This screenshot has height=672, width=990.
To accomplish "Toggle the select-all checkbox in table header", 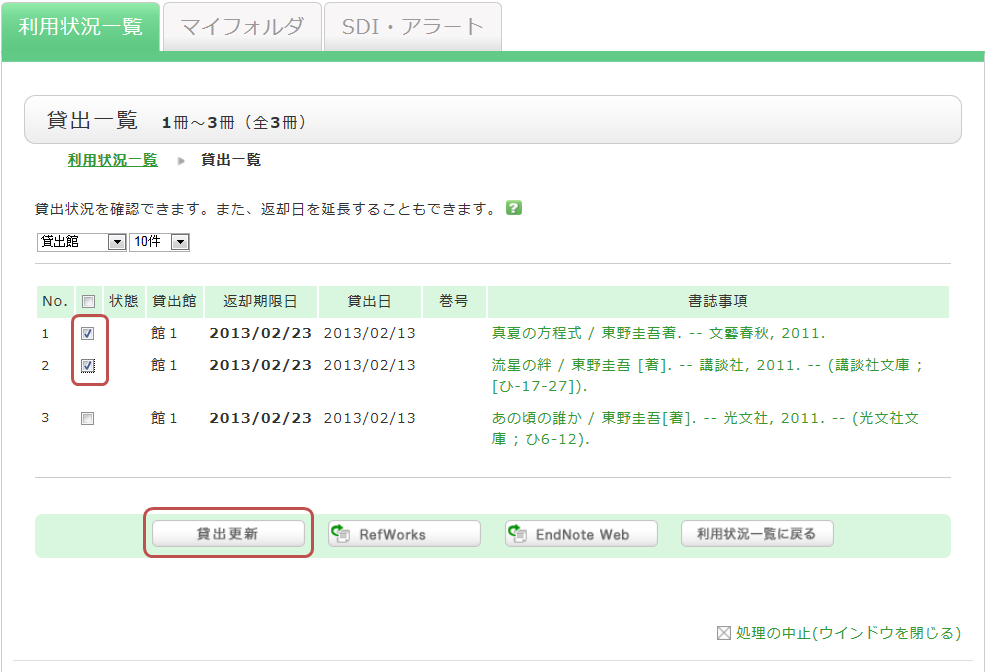I will [x=88, y=301].
